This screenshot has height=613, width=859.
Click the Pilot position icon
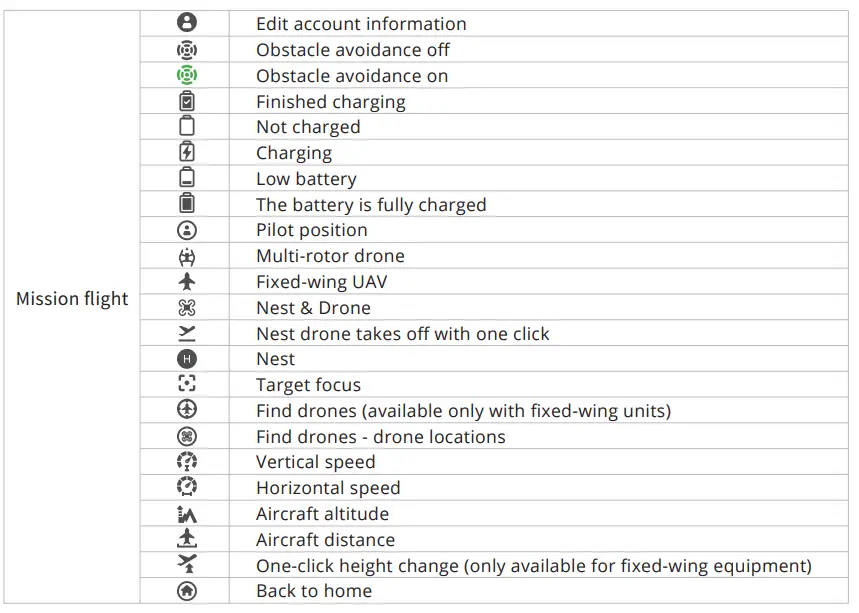coord(186,230)
